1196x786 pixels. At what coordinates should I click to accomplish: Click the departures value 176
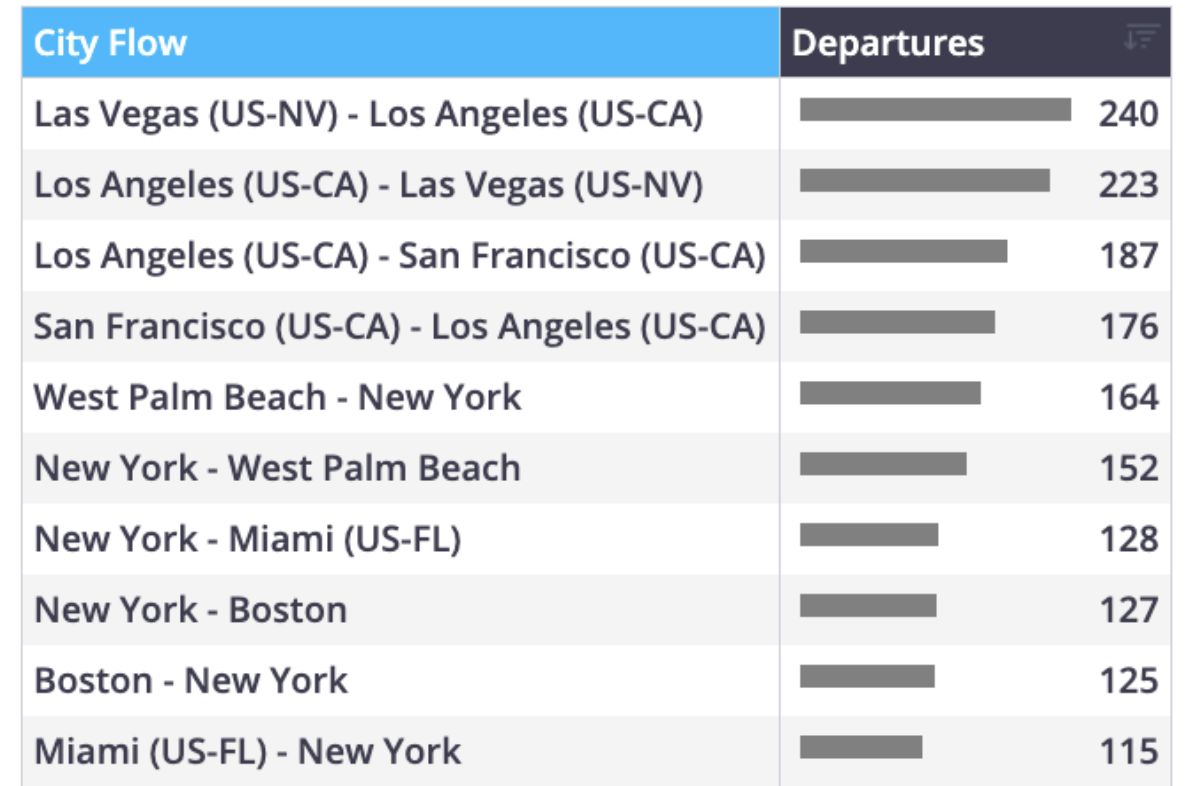point(1129,327)
